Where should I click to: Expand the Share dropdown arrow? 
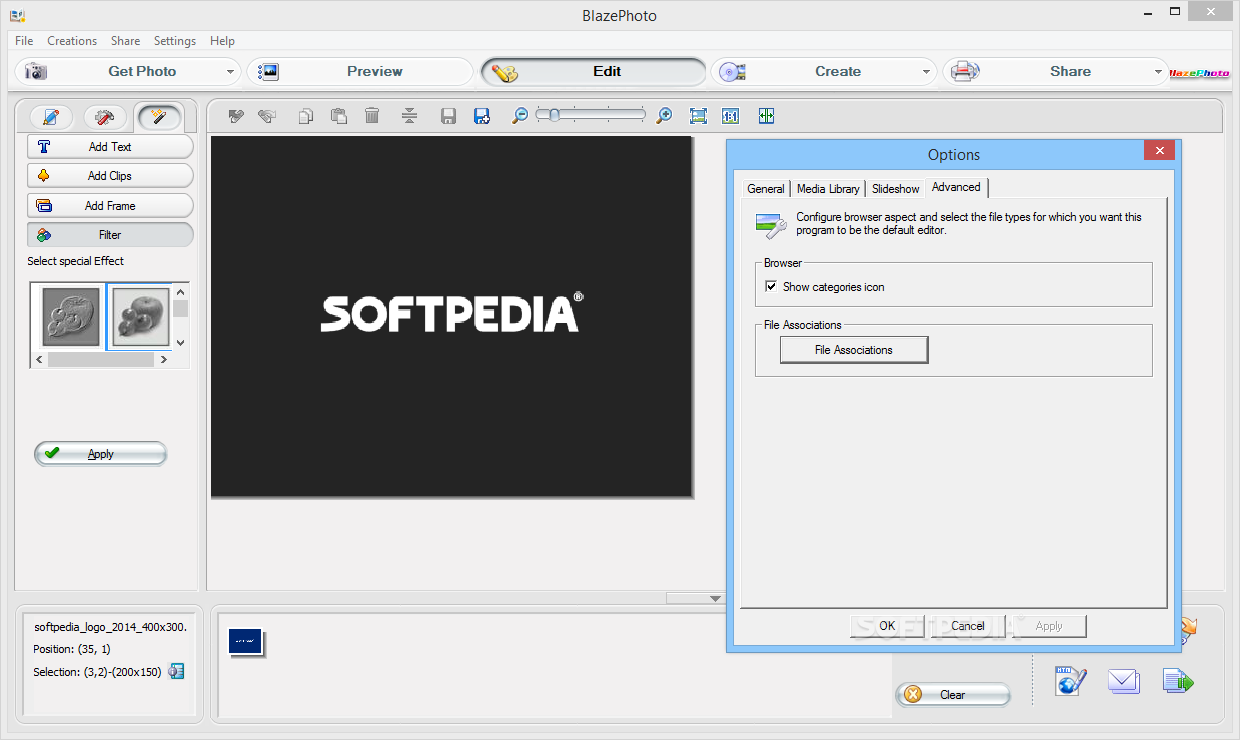tap(1159, 72)
